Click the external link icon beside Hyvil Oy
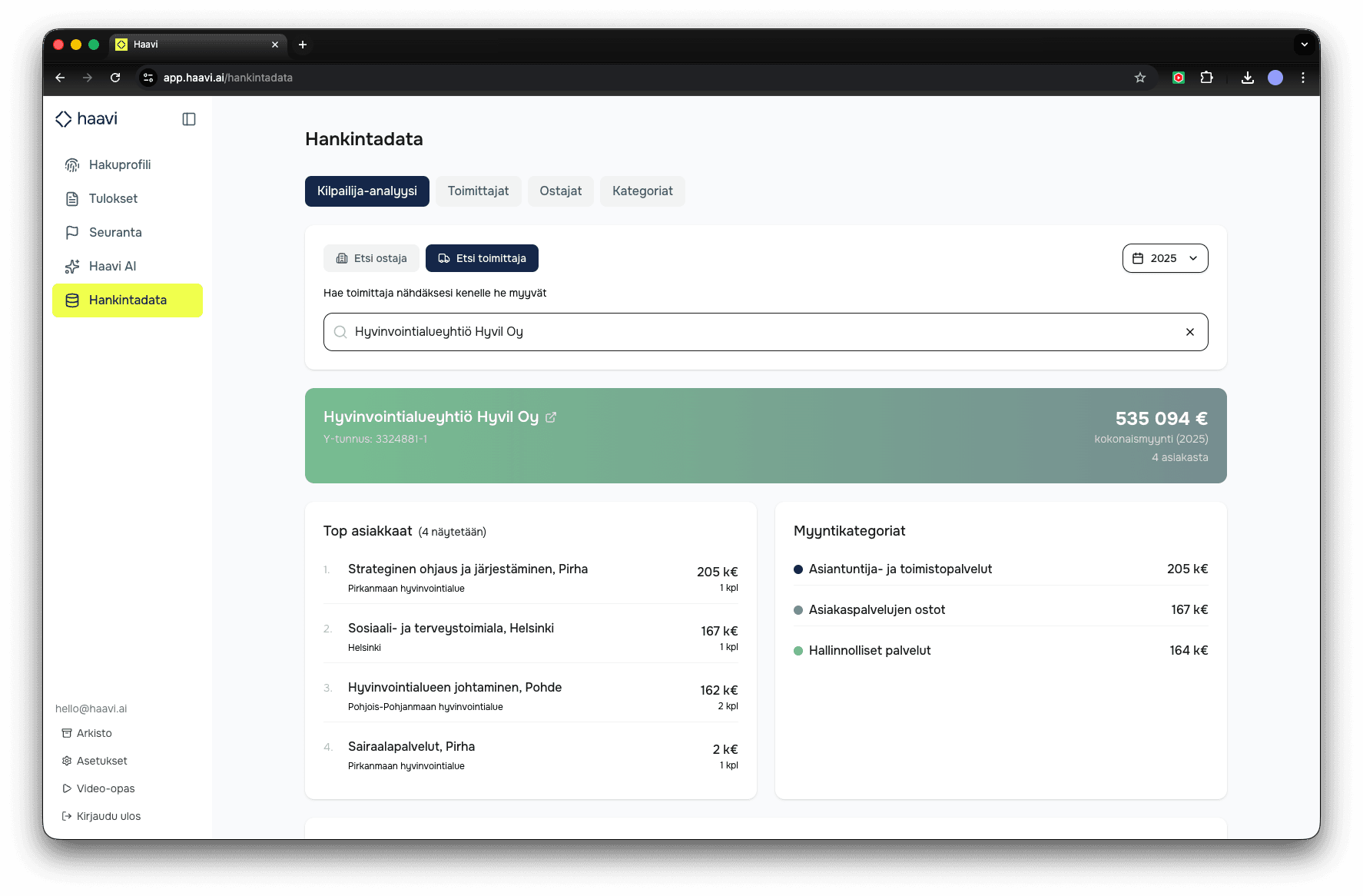The height and width of the screenshot is (896, 1363). point(551,417)
